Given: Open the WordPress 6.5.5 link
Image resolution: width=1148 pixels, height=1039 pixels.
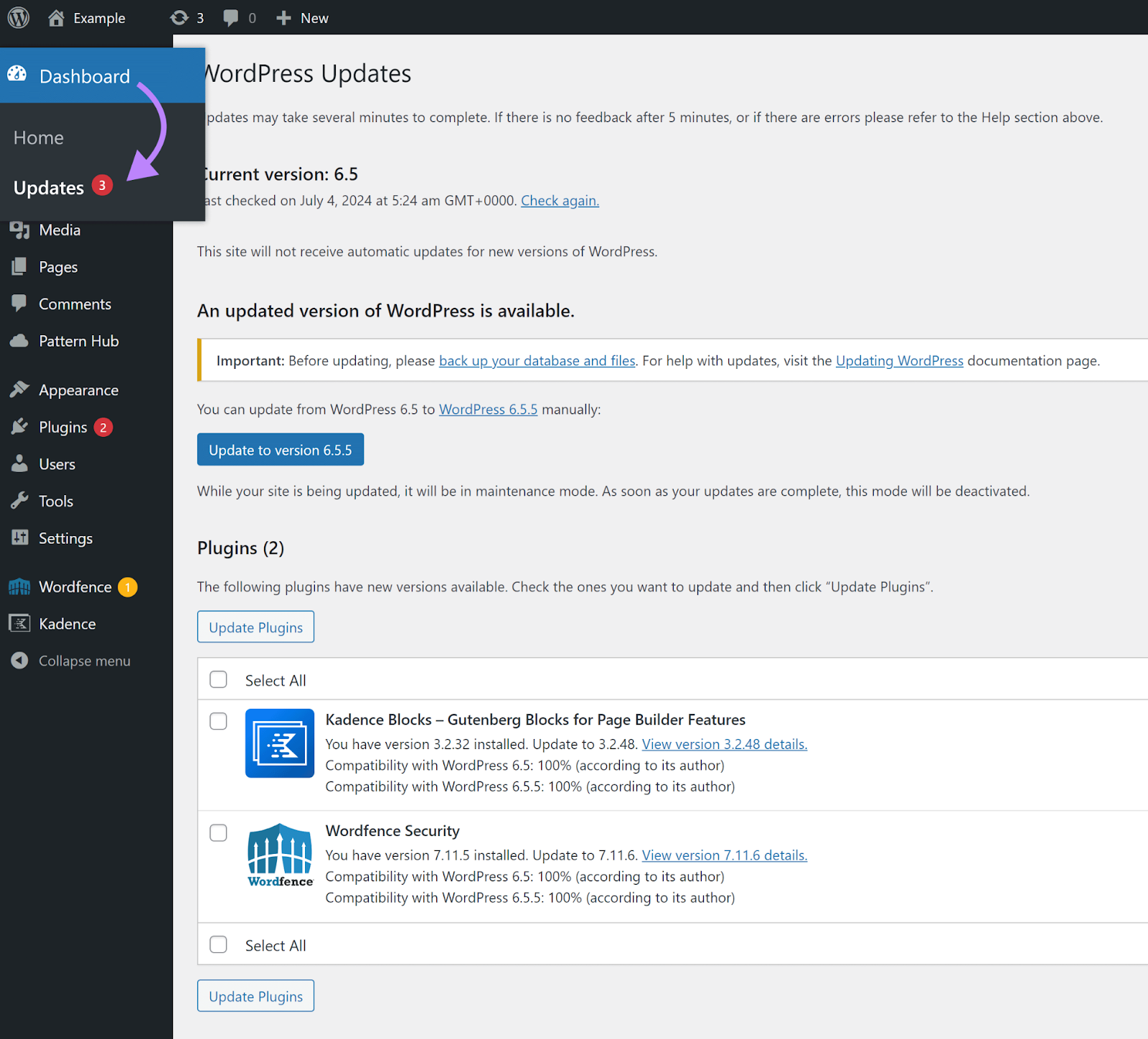Looking at the screenshot, I should tap(488, 409).
